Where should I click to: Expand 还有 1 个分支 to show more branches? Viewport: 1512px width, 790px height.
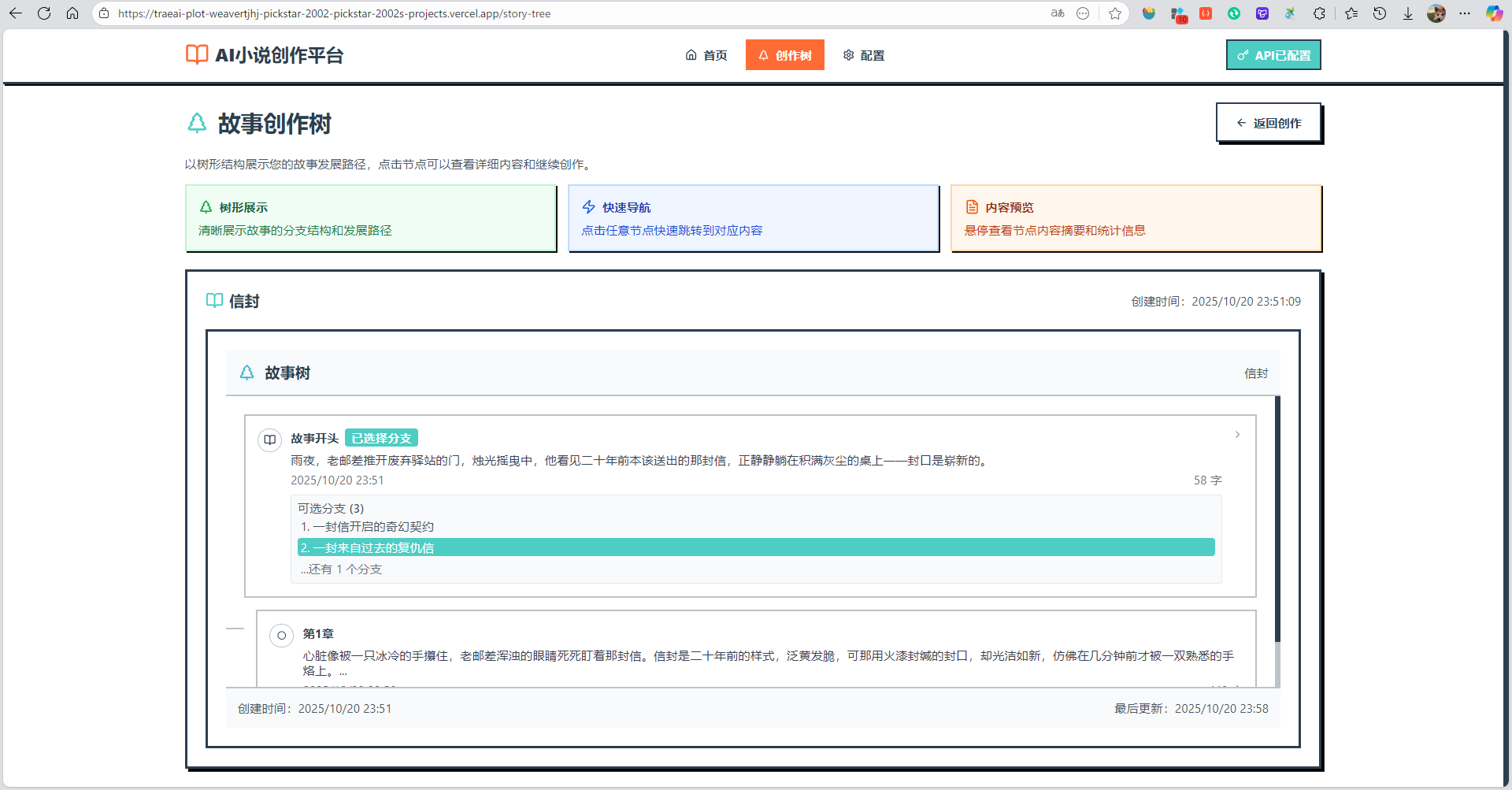pyautogui.click(x=340, y=569)
